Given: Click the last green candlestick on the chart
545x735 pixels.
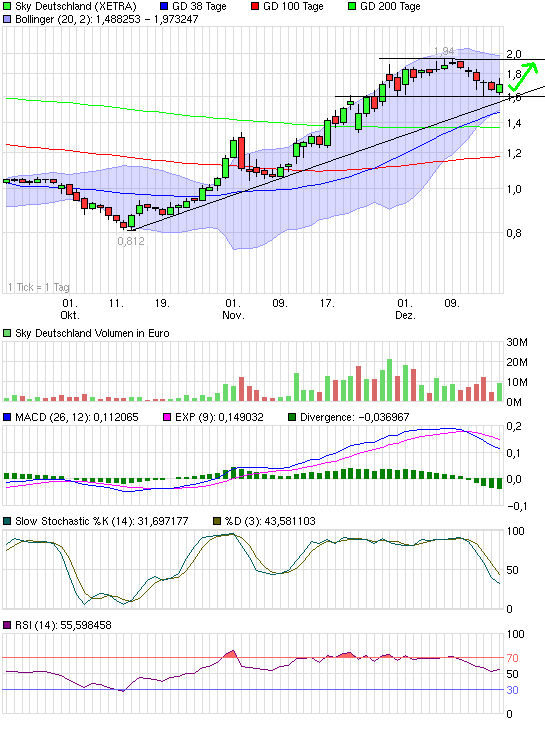Looking at the screenshot, I should point(500,88).
